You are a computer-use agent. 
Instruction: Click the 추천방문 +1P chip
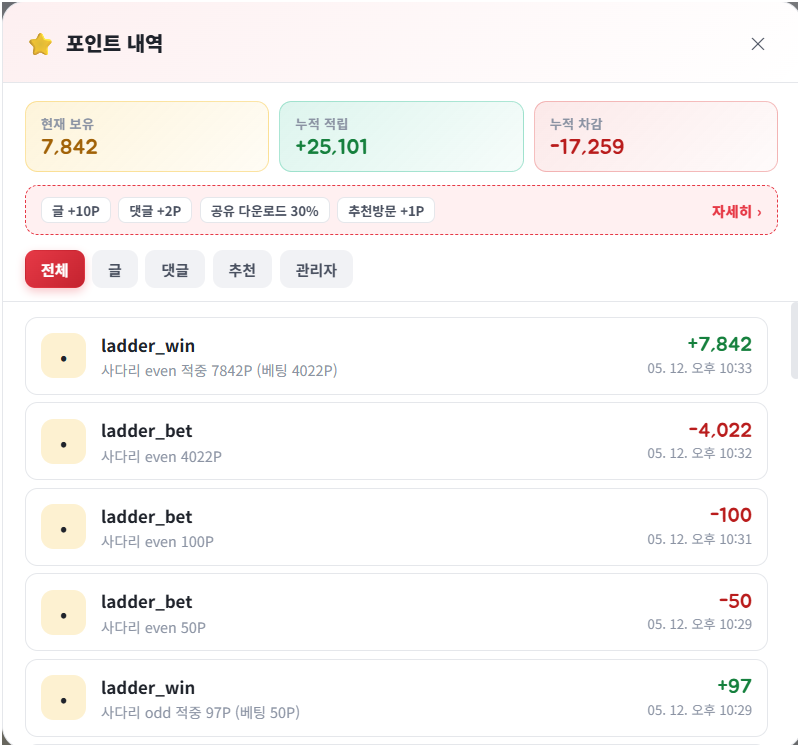click(x=386, y=210)
